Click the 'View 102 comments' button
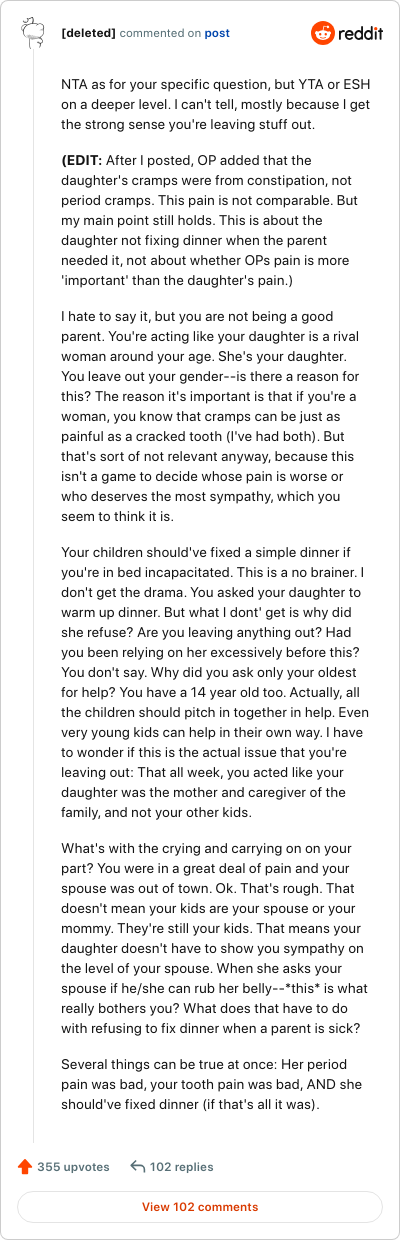The height and width of the screenshot is (1240, 400). [x=200, y=1207]
